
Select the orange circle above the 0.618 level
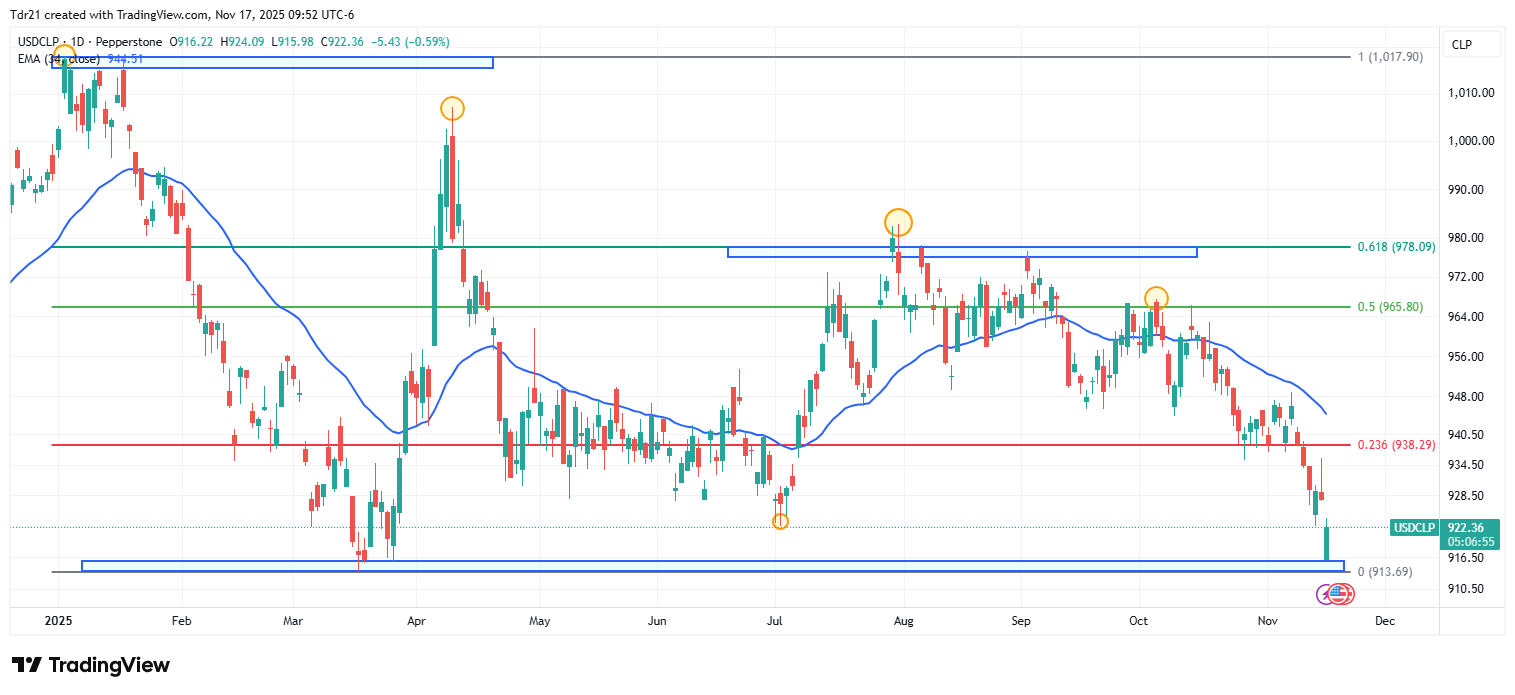898,222
